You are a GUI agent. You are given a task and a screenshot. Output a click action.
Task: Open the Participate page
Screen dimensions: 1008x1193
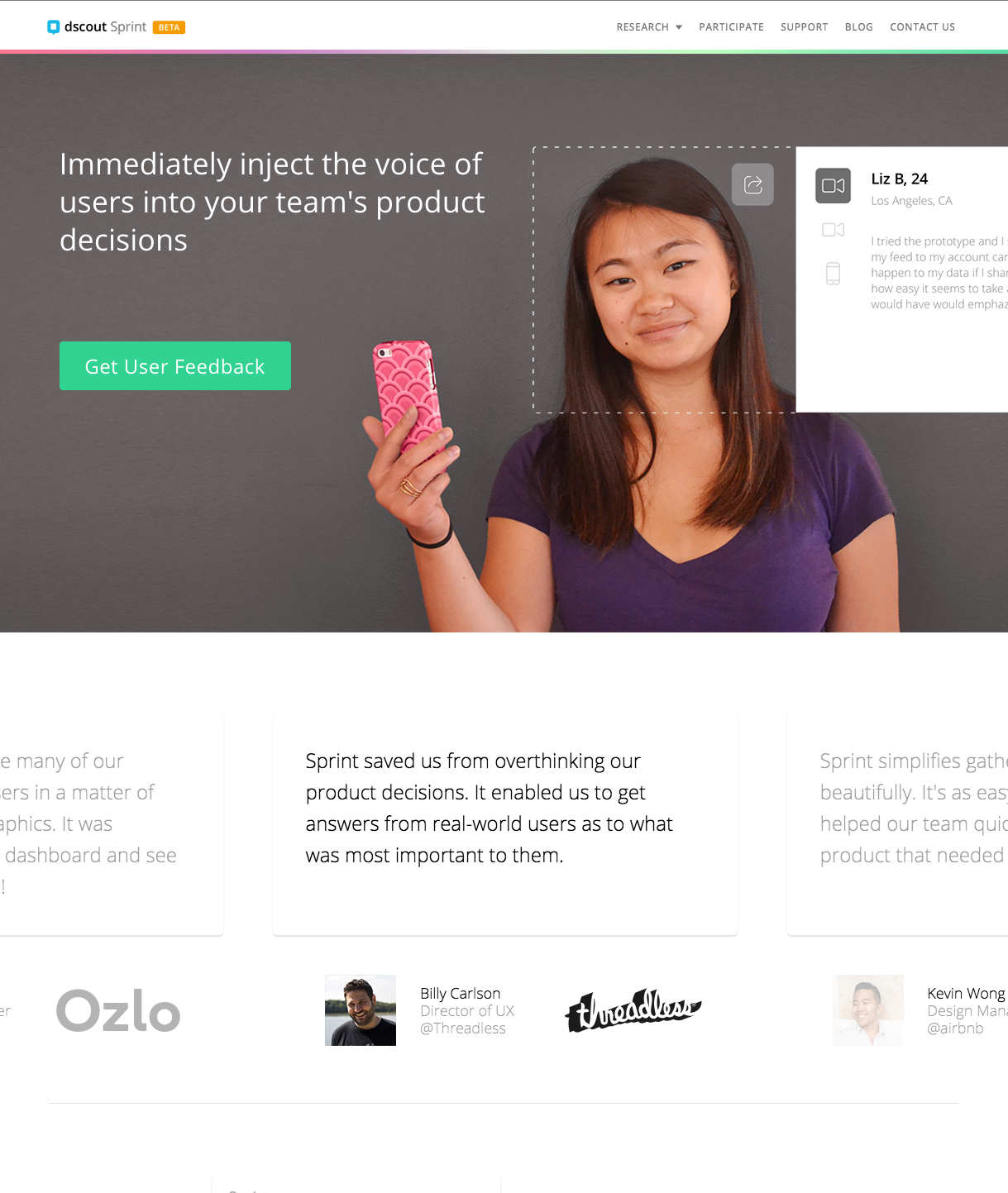731,27
